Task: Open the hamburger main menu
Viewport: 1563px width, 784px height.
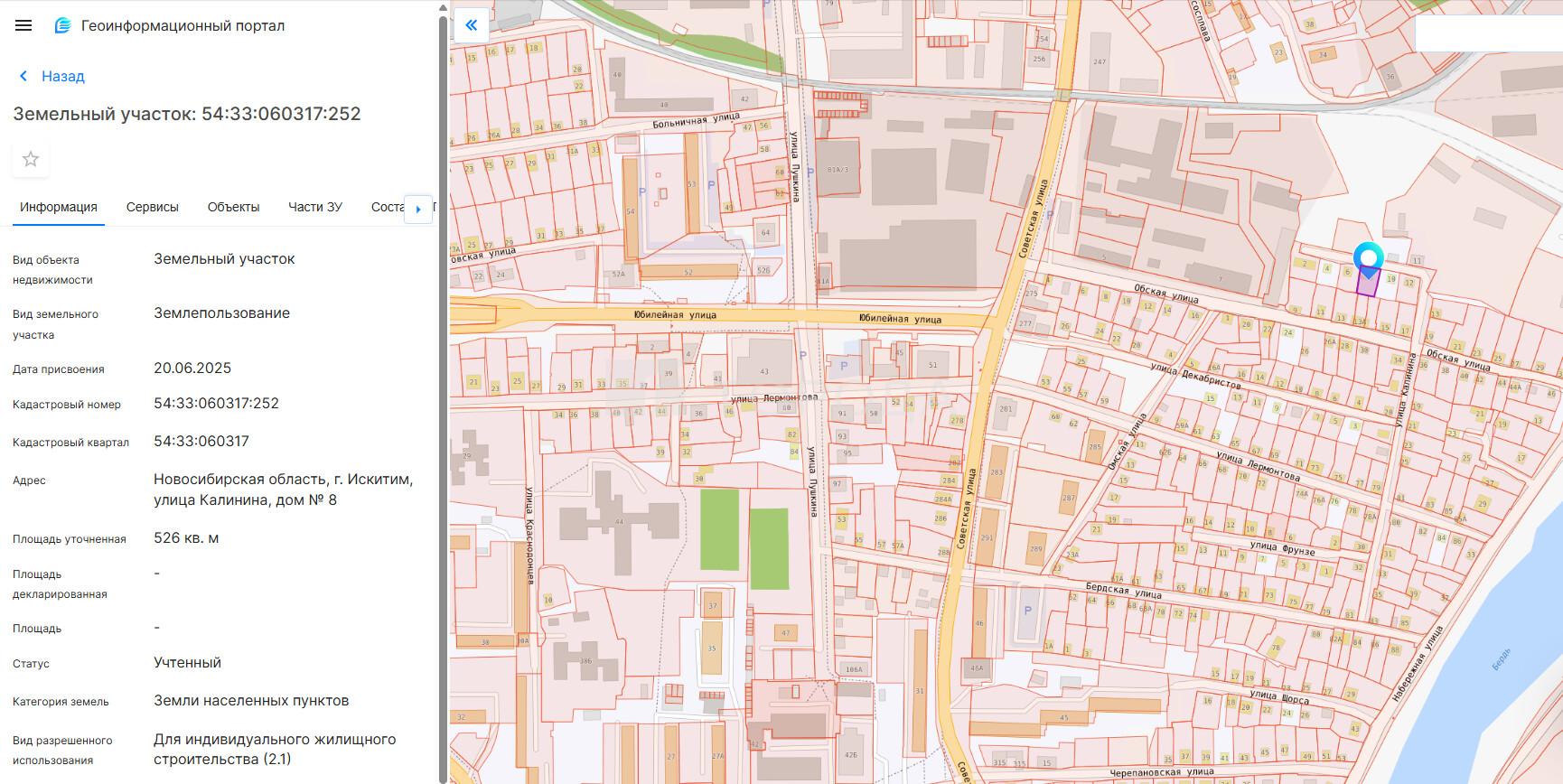Action: (23, 25)
